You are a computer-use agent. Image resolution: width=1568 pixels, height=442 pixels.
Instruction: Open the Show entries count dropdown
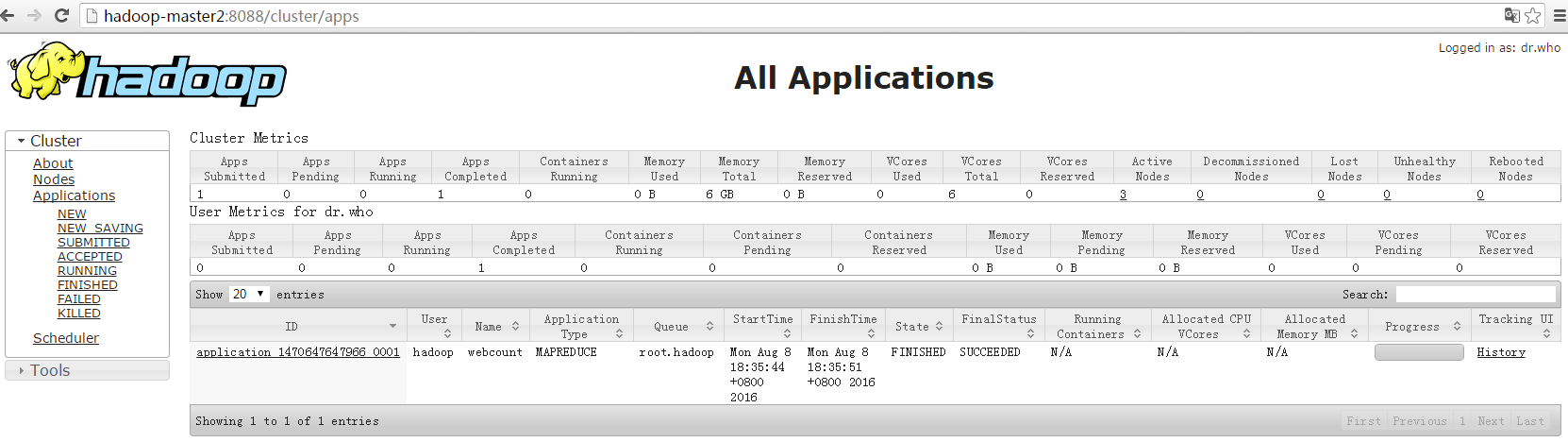(250, 295)
